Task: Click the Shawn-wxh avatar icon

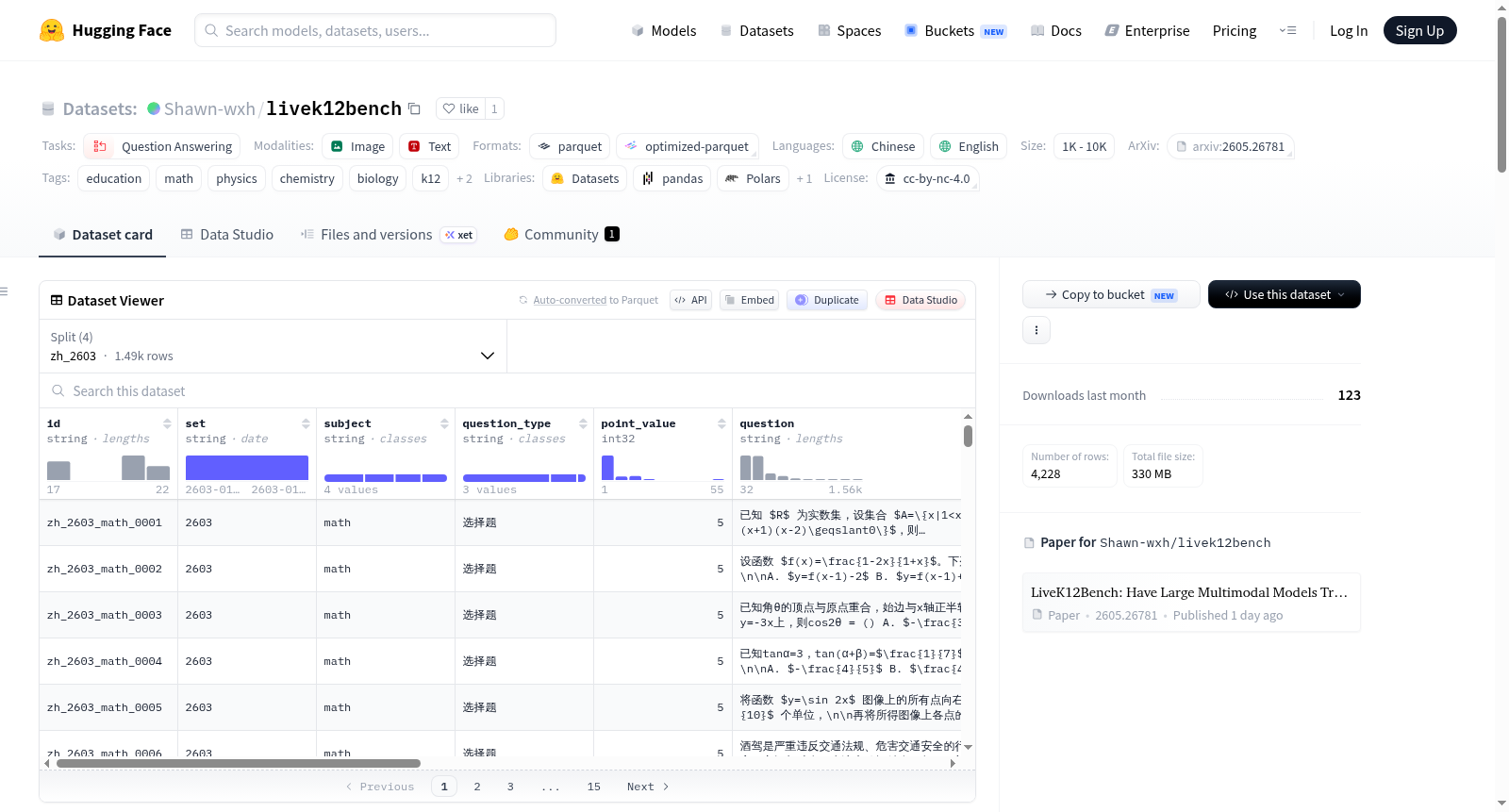Action: click(x=154, y=108)
